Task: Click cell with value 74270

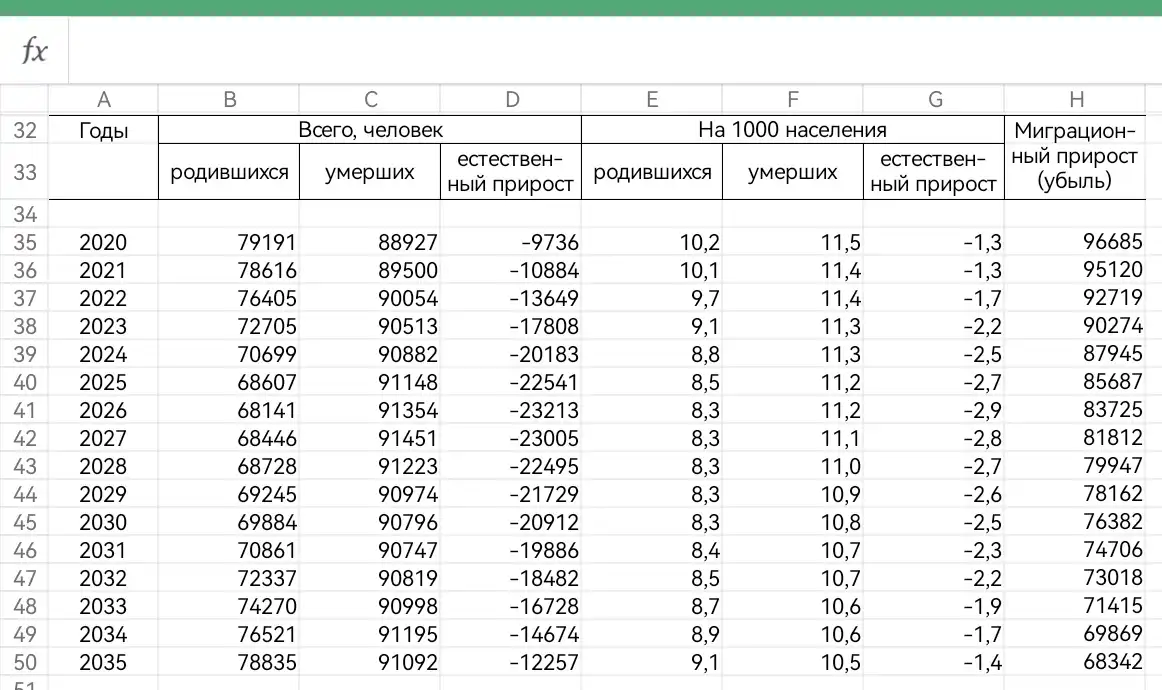Action: [229, 607]
